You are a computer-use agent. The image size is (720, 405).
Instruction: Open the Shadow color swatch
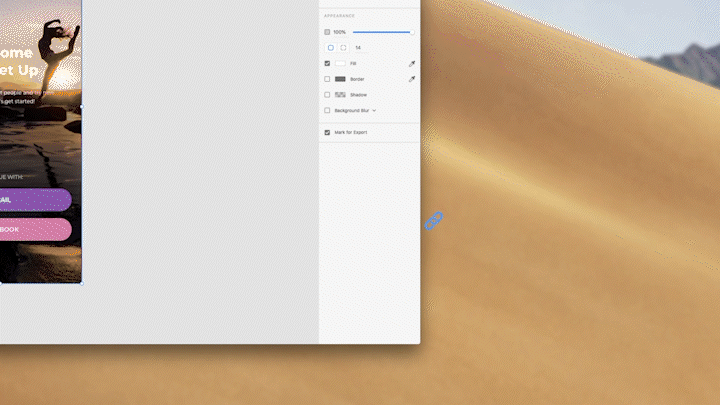coord(340,95)
